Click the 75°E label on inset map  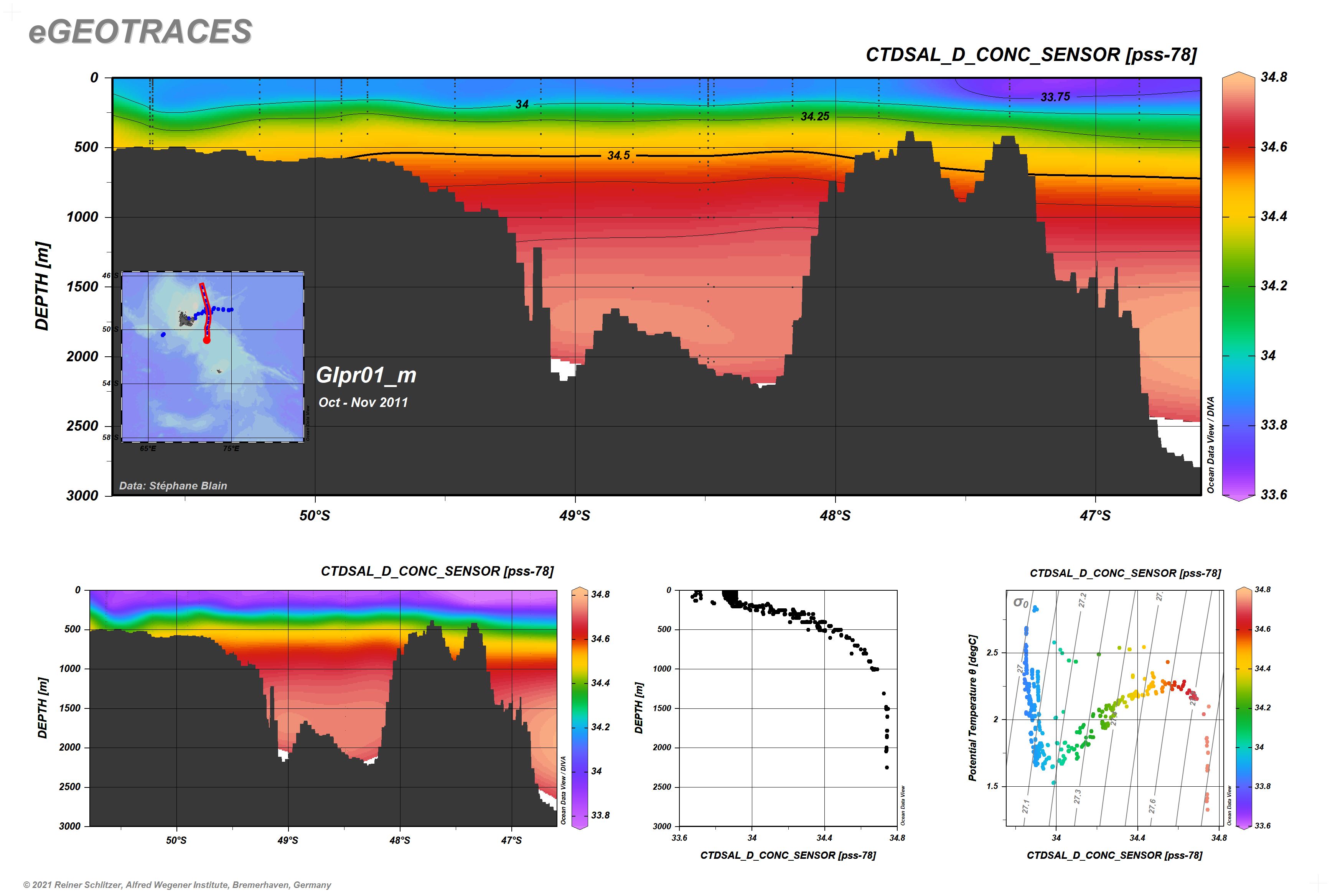(231, 448)
